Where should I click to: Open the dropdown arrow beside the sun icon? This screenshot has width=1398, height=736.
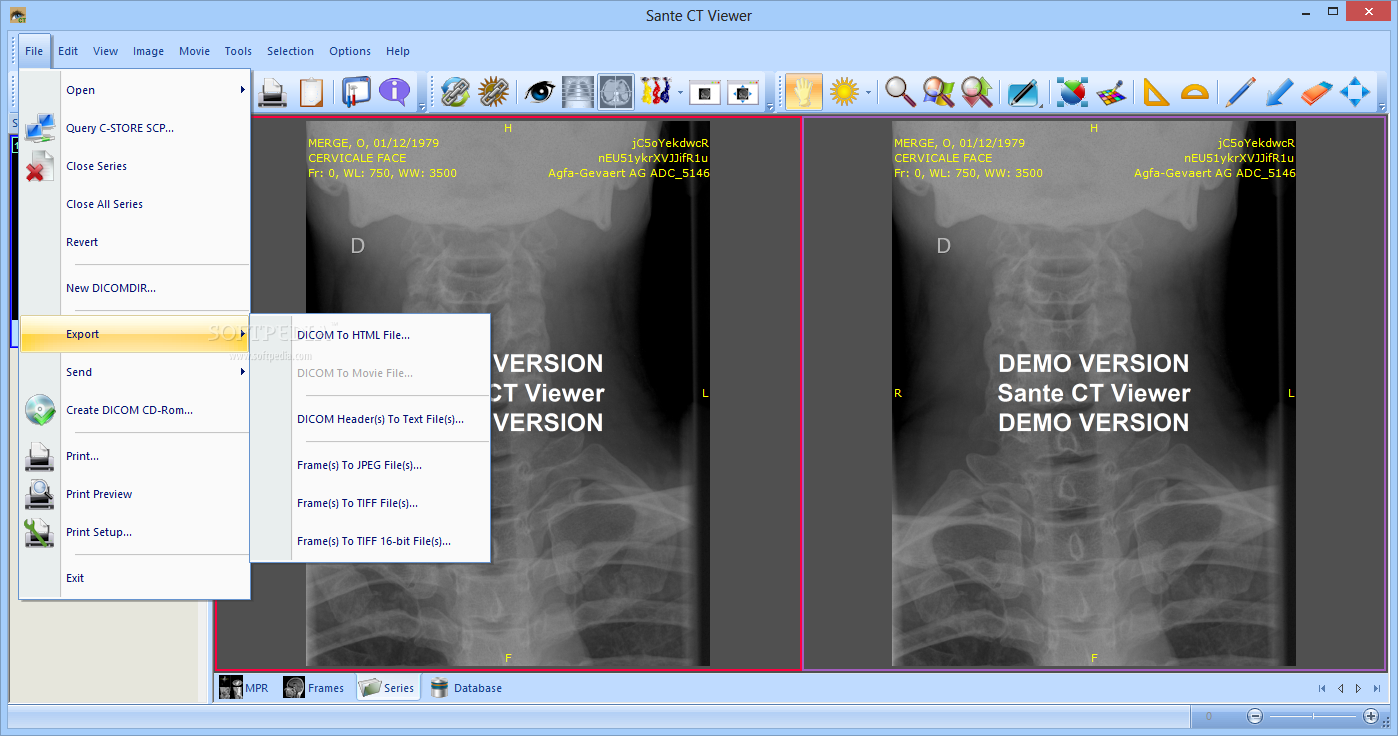pyautogui.click(x=869, y=93)
